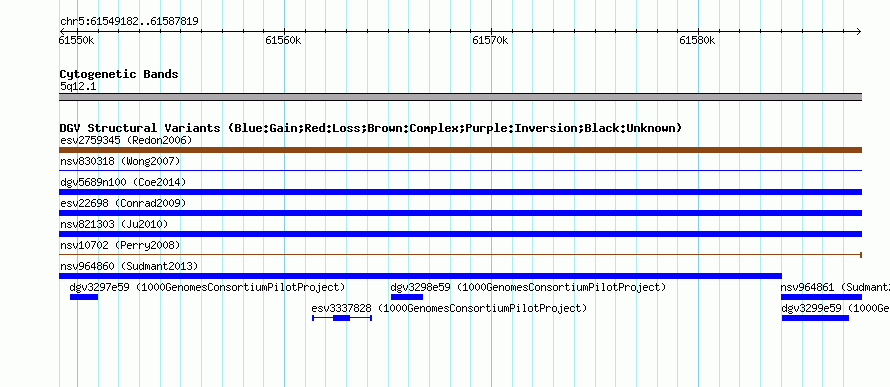Click the gray 5q12.1 cytogenetic band bar

tap(460, 97)
